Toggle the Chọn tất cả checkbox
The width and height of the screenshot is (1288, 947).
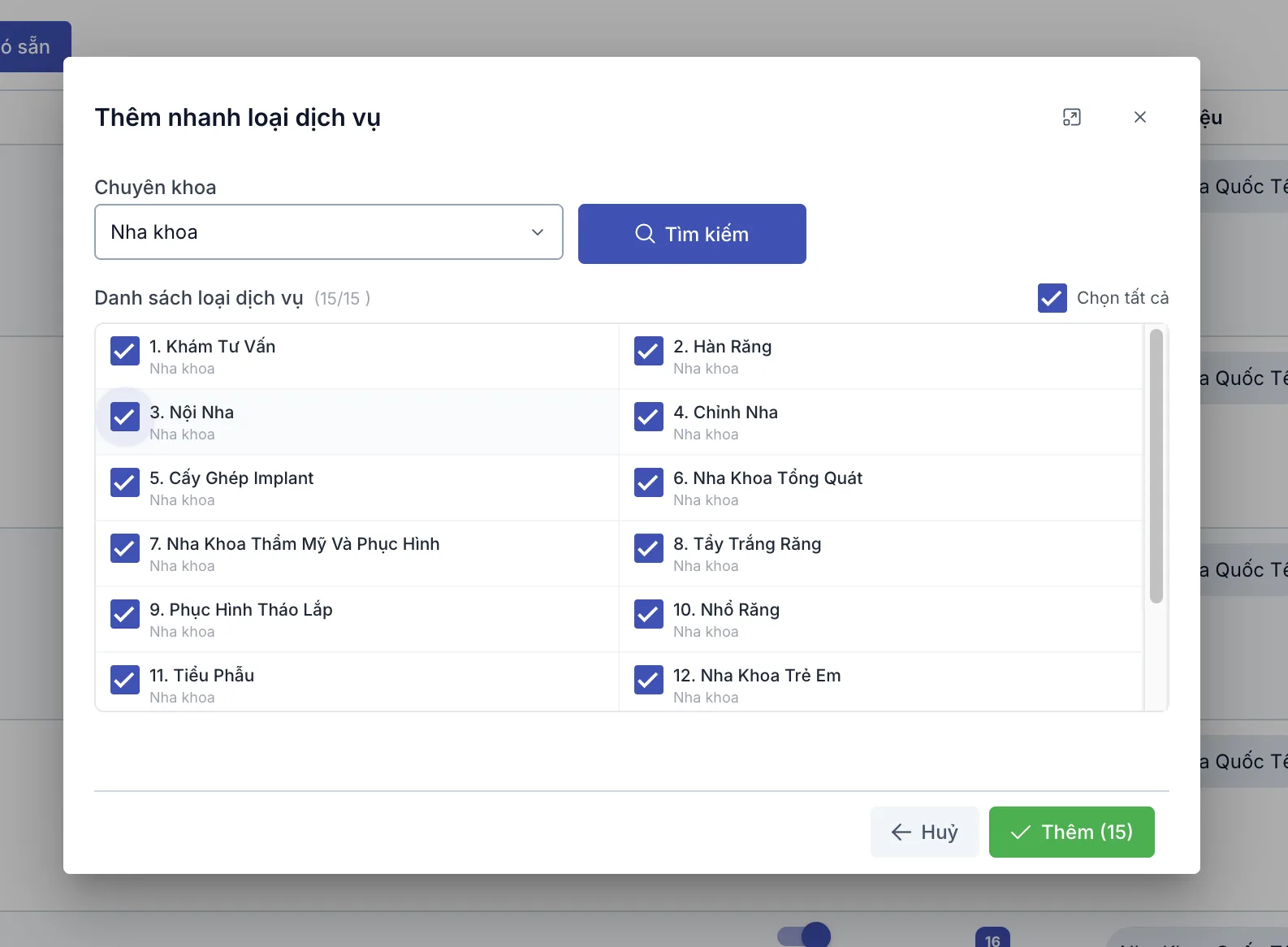[x=1052, y=298]
